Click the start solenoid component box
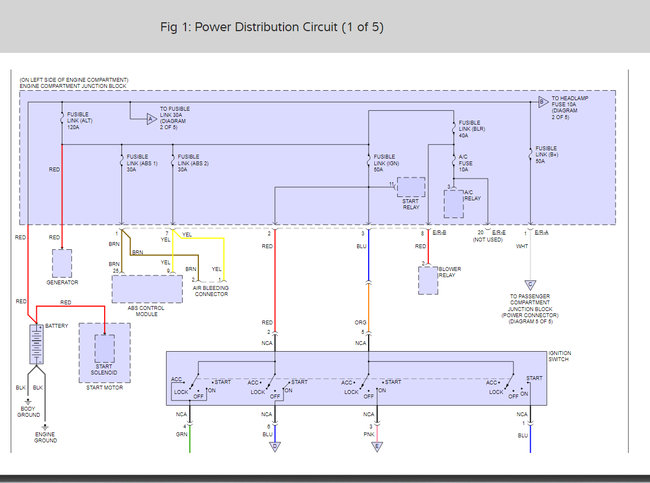 104,349
